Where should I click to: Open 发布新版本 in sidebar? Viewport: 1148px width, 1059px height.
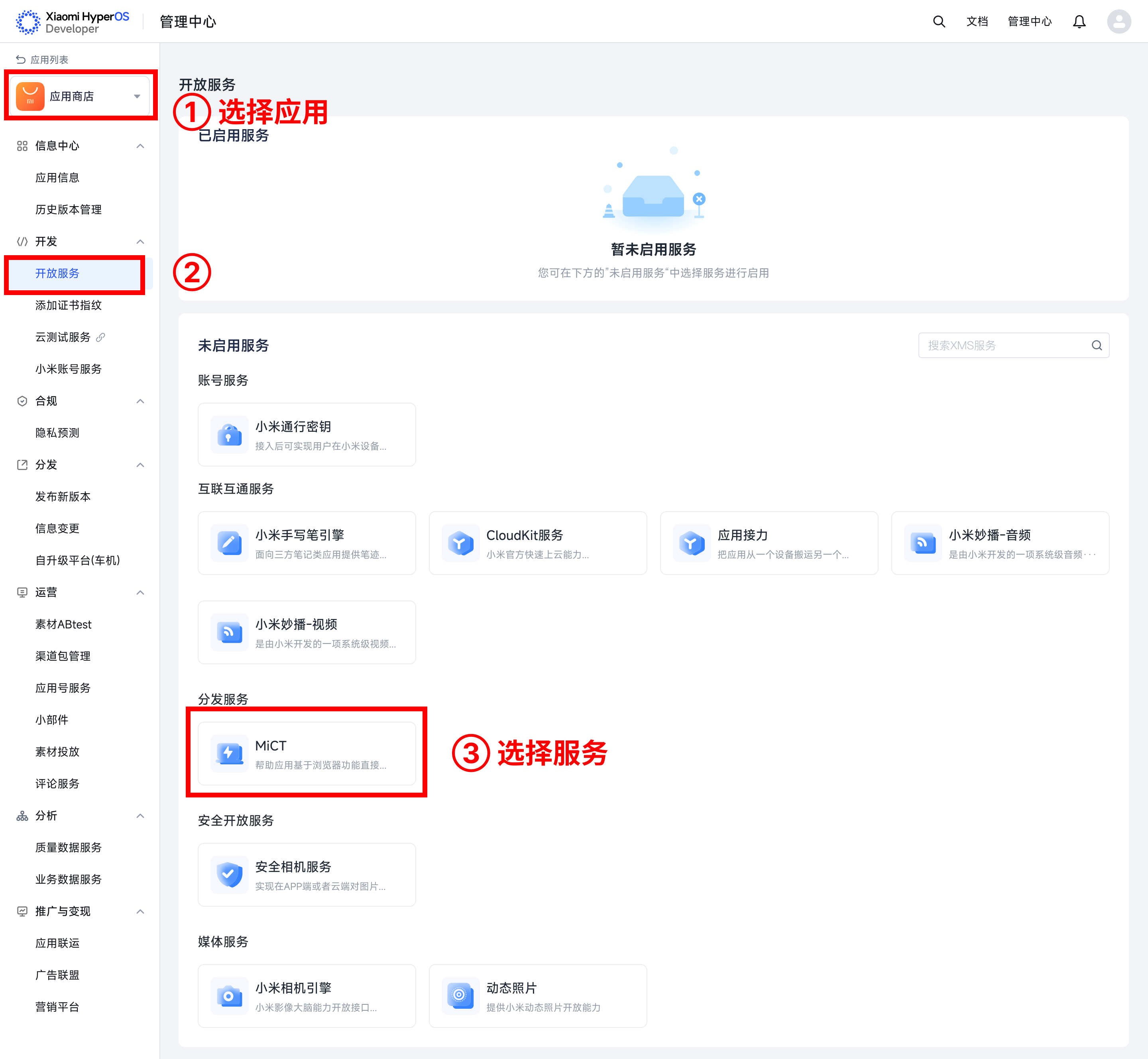(x=63, y=497)
